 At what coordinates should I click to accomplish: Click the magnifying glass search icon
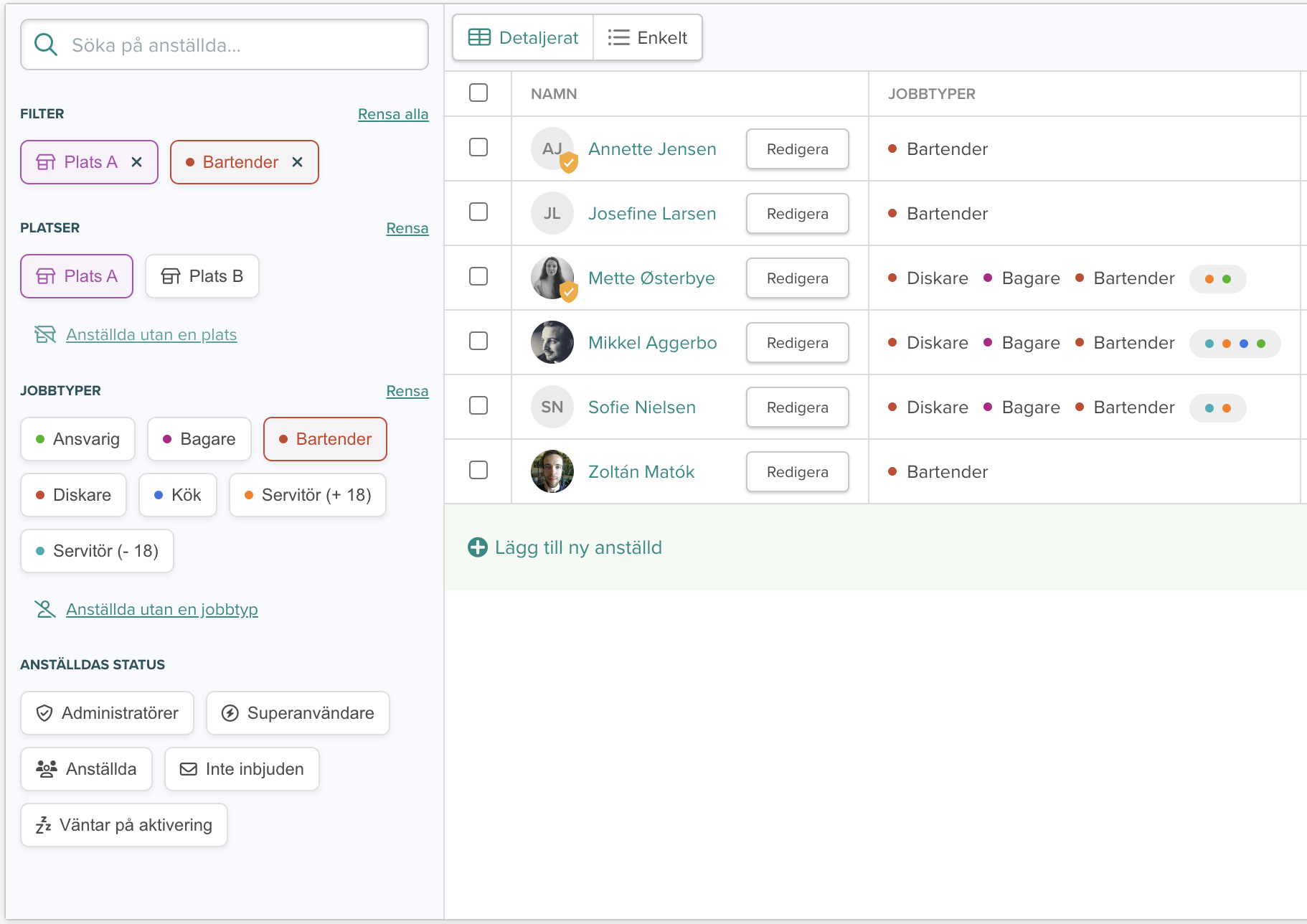[46, 45]
